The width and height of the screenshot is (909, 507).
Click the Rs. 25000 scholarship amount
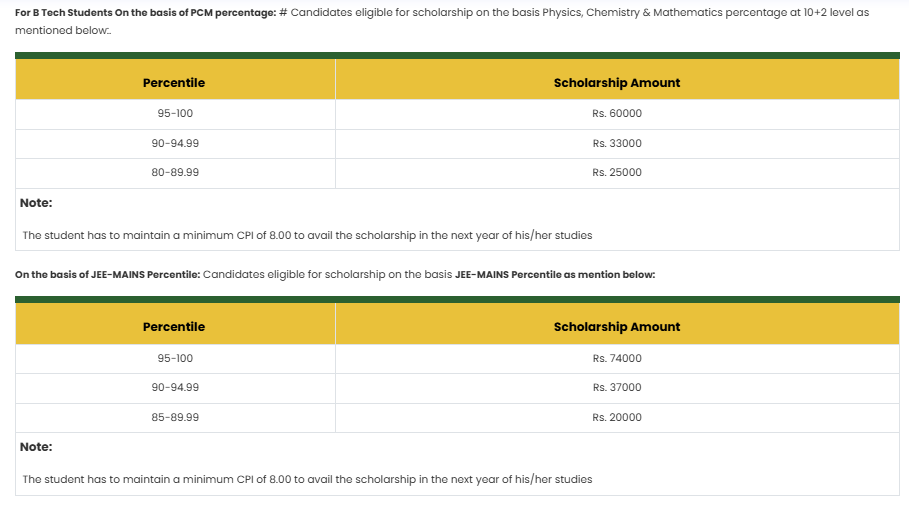pyautogui.click(x=616, y=173)
